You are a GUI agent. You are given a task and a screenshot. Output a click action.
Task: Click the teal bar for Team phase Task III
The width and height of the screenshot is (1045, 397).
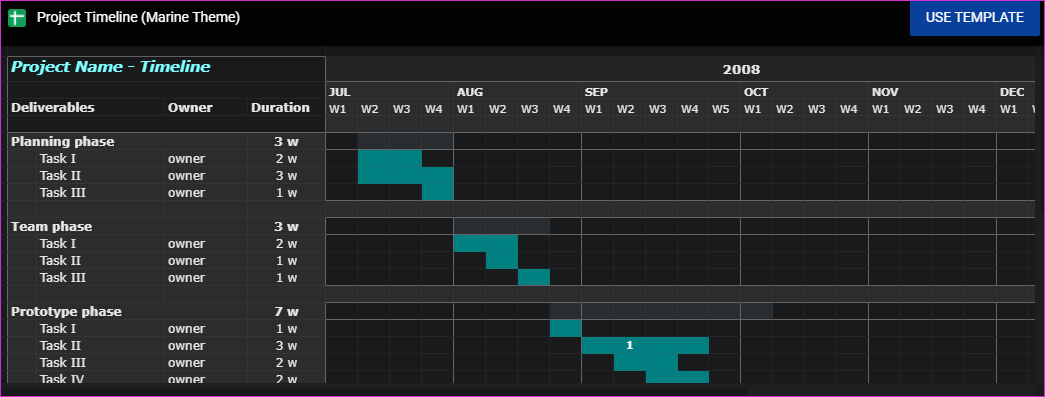point(533,277)
